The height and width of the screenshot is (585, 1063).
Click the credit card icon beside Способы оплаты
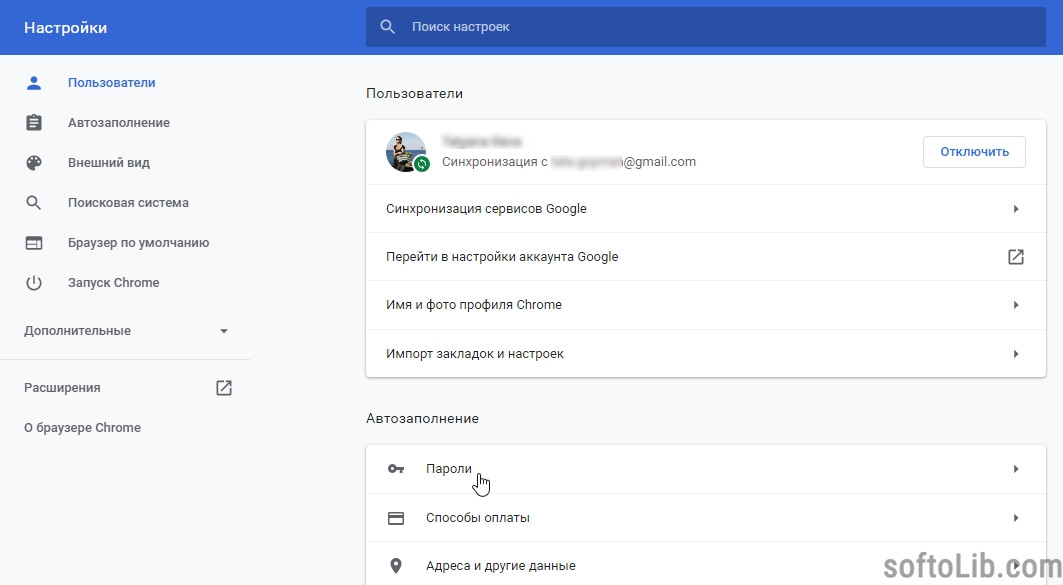click(x=396, y=518)
